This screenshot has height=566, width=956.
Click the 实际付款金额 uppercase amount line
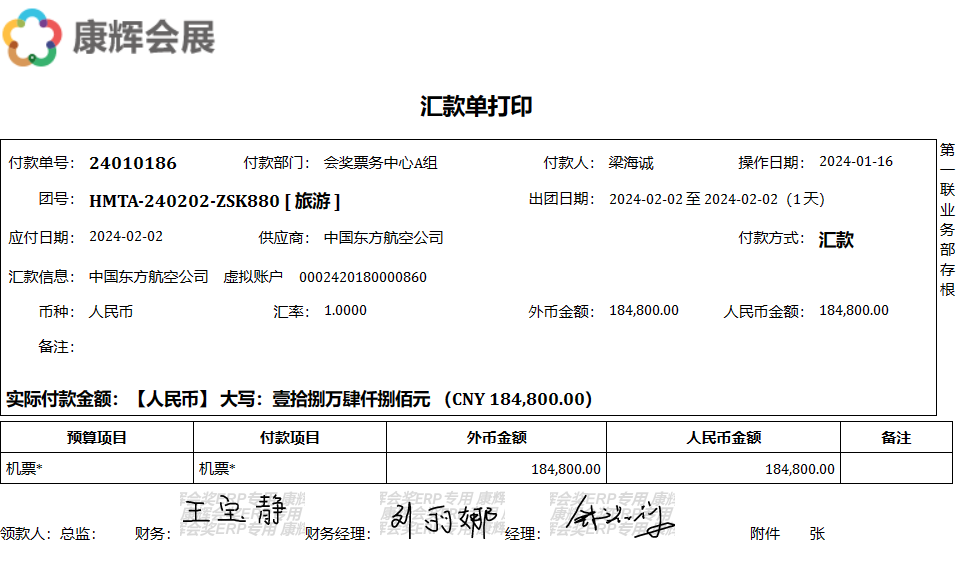(299, 399)
